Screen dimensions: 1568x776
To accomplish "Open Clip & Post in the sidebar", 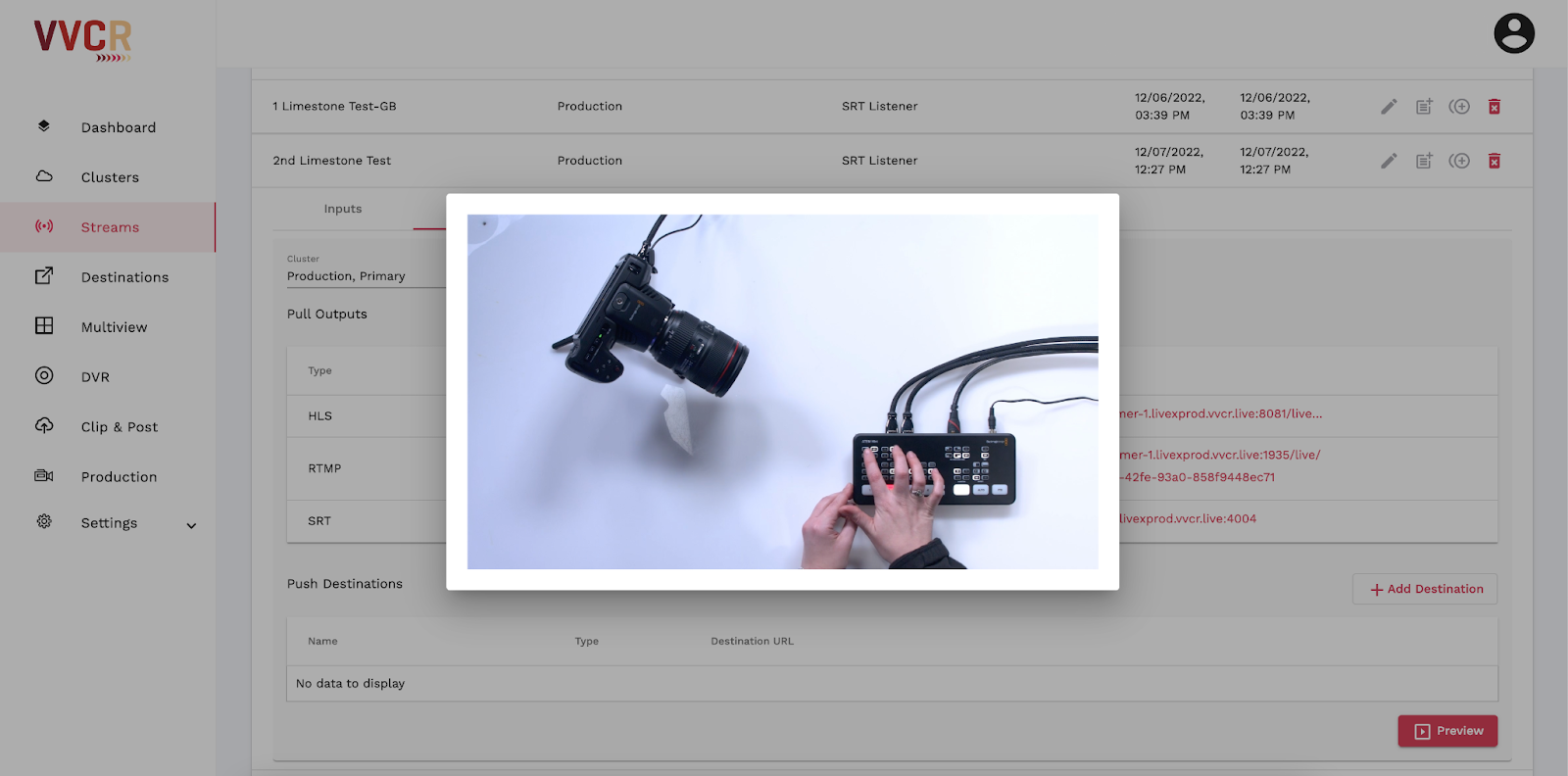I will [x=120, y=427].
